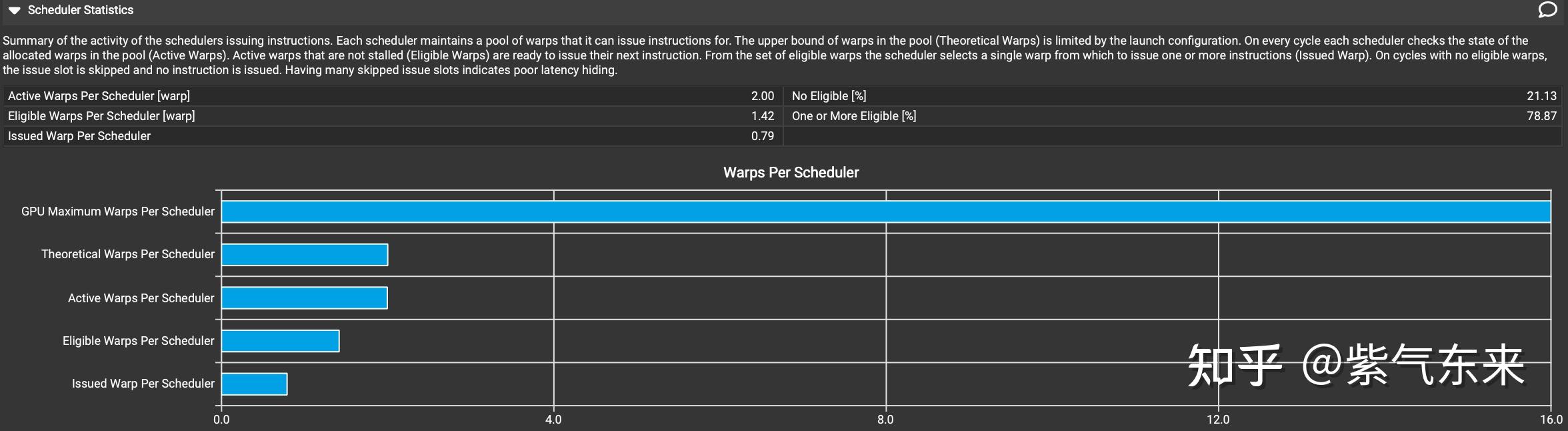Screen dimensions: 1568x431
Task: Click the Active Warps Per Scheduler chart bar
Action: point(303,298)
